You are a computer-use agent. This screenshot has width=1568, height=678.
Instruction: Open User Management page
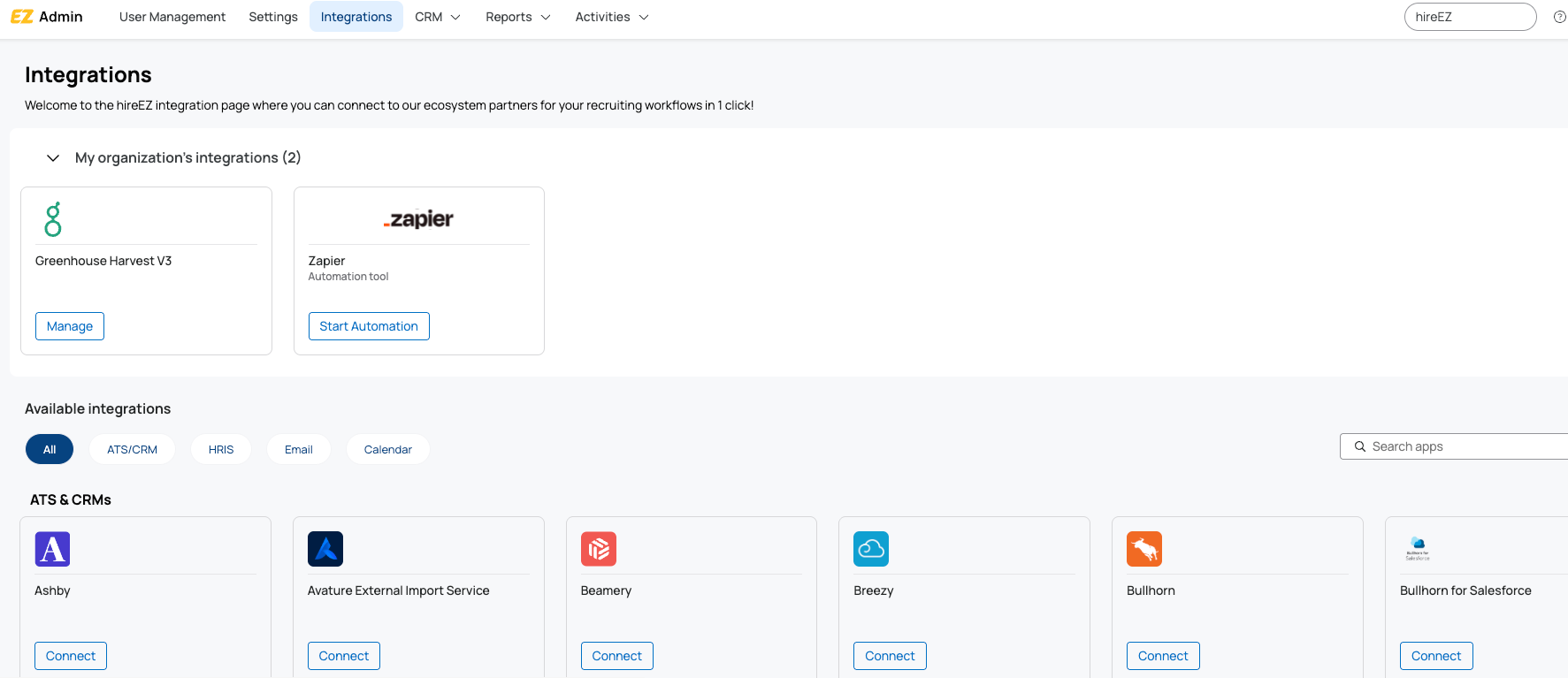172,17
